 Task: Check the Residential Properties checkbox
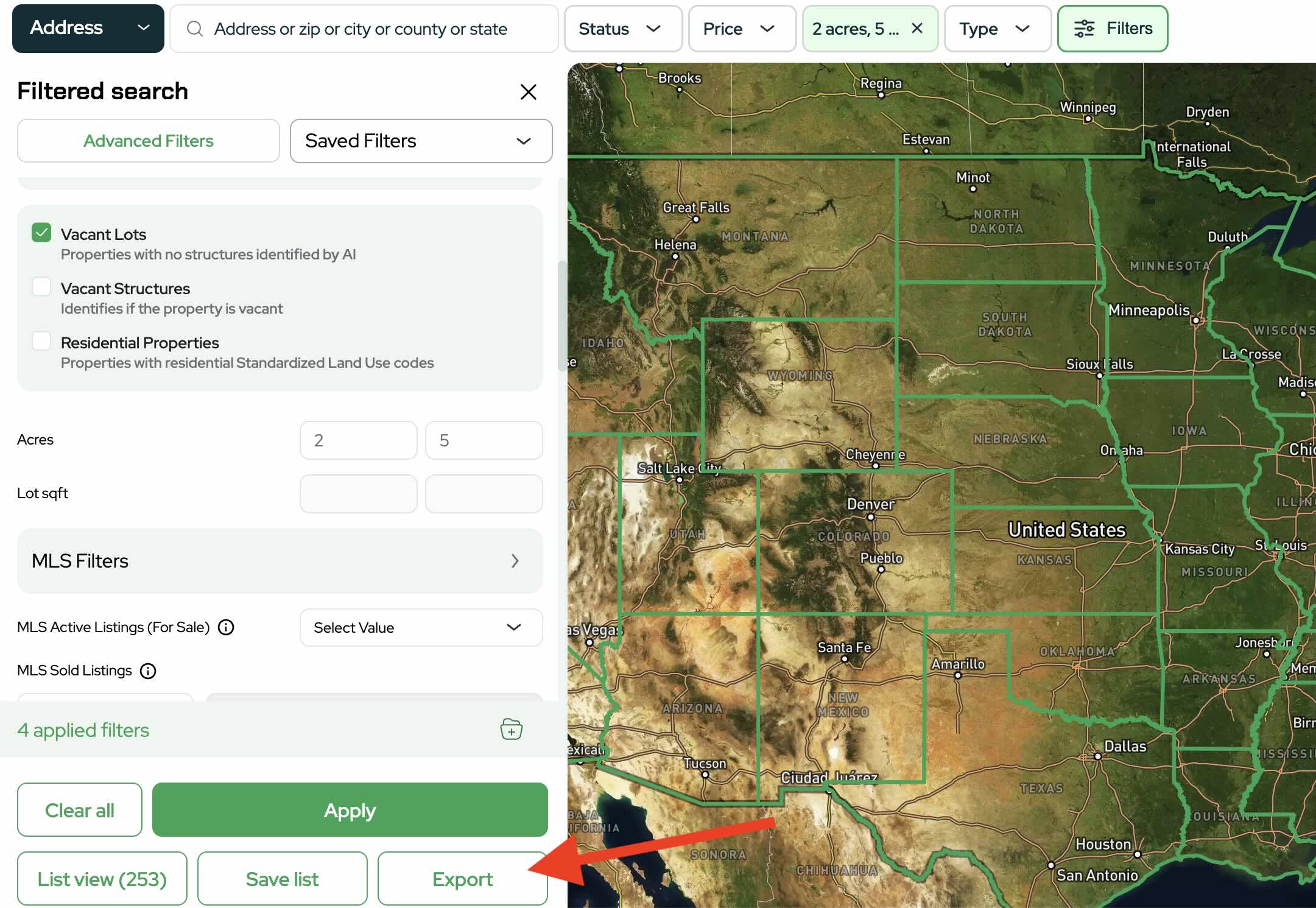point(41,341)
